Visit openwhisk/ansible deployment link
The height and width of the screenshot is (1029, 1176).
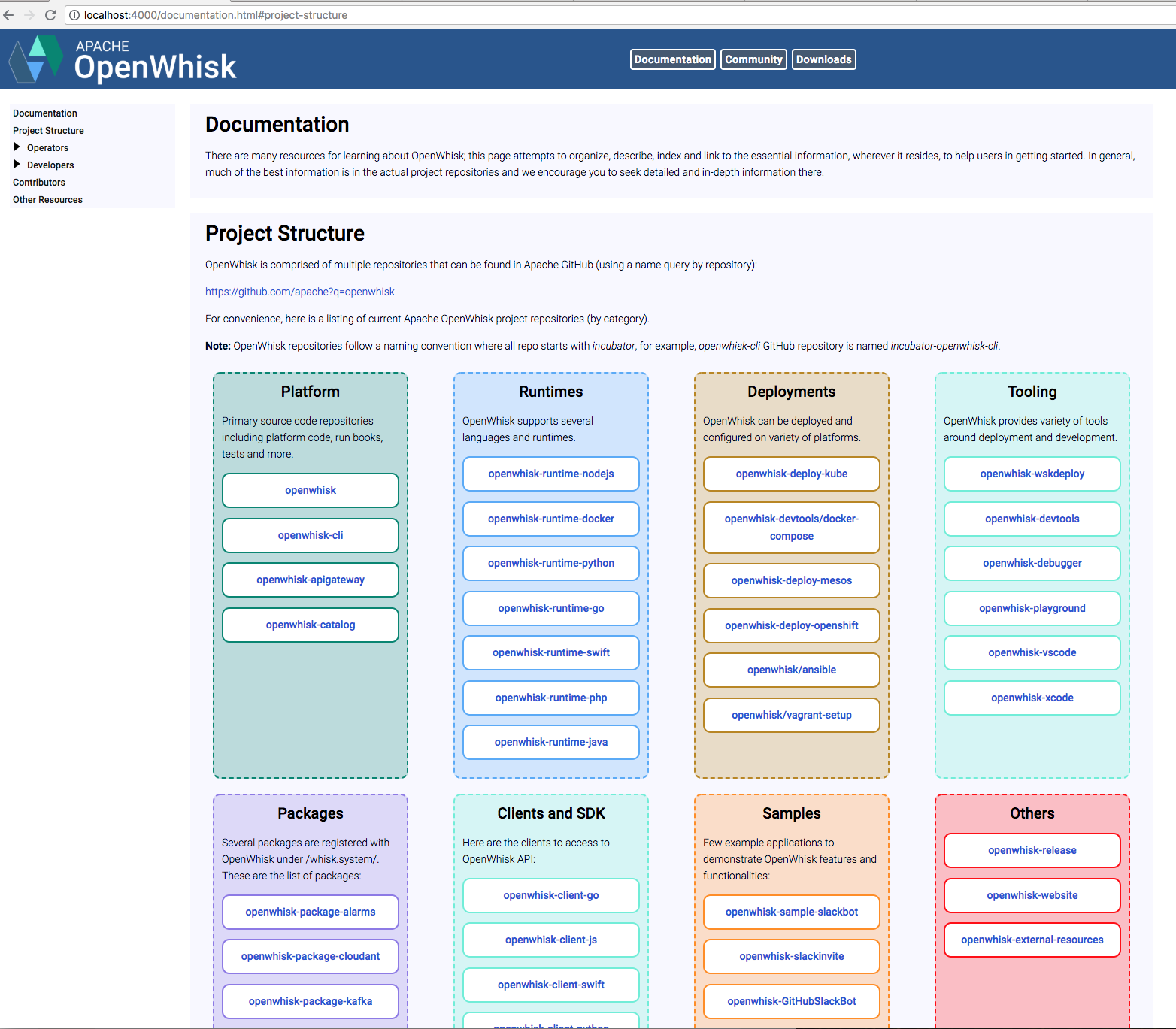(x=792, y=670)
